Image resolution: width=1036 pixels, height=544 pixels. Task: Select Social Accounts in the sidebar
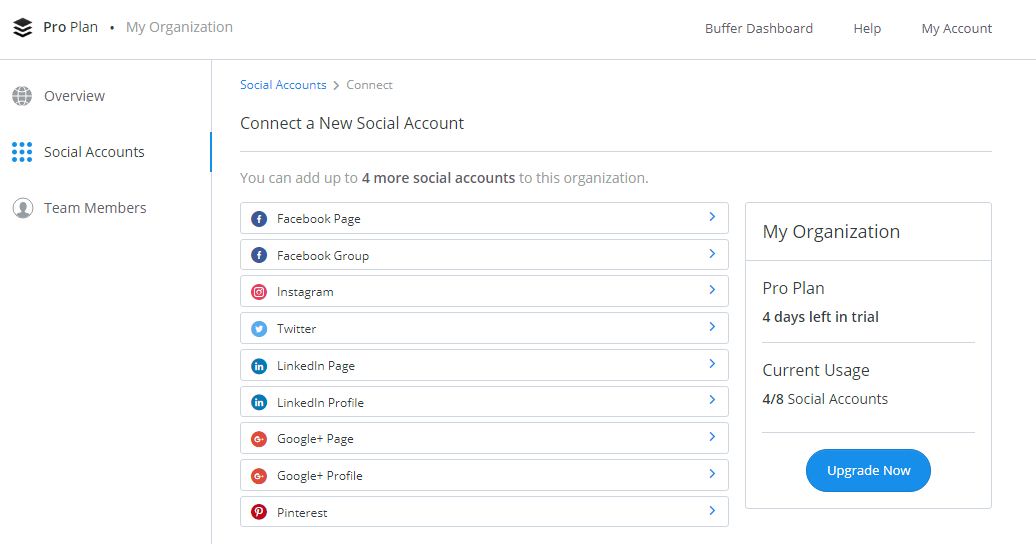(x=94, y=152)
